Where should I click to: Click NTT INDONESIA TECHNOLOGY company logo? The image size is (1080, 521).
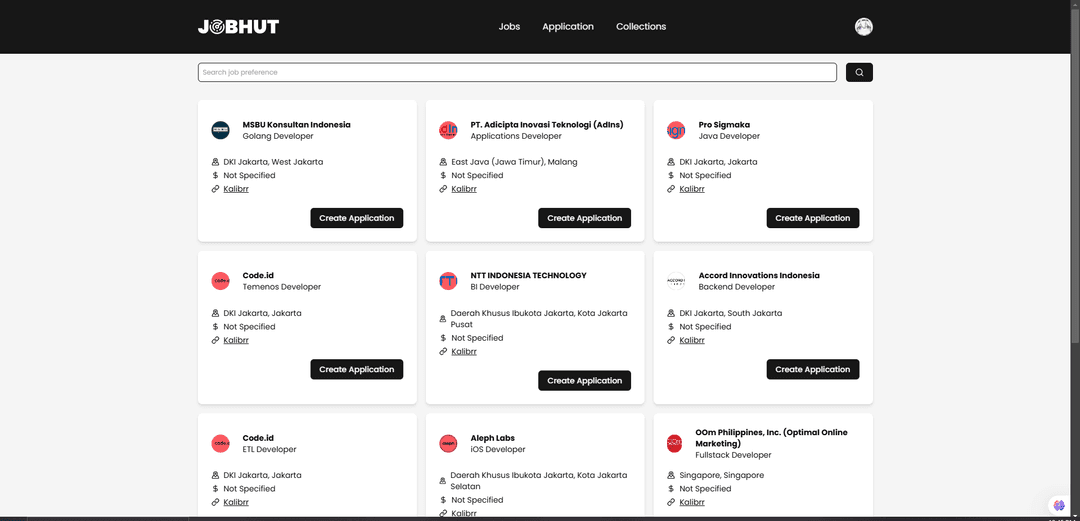(x=448, y=280)
